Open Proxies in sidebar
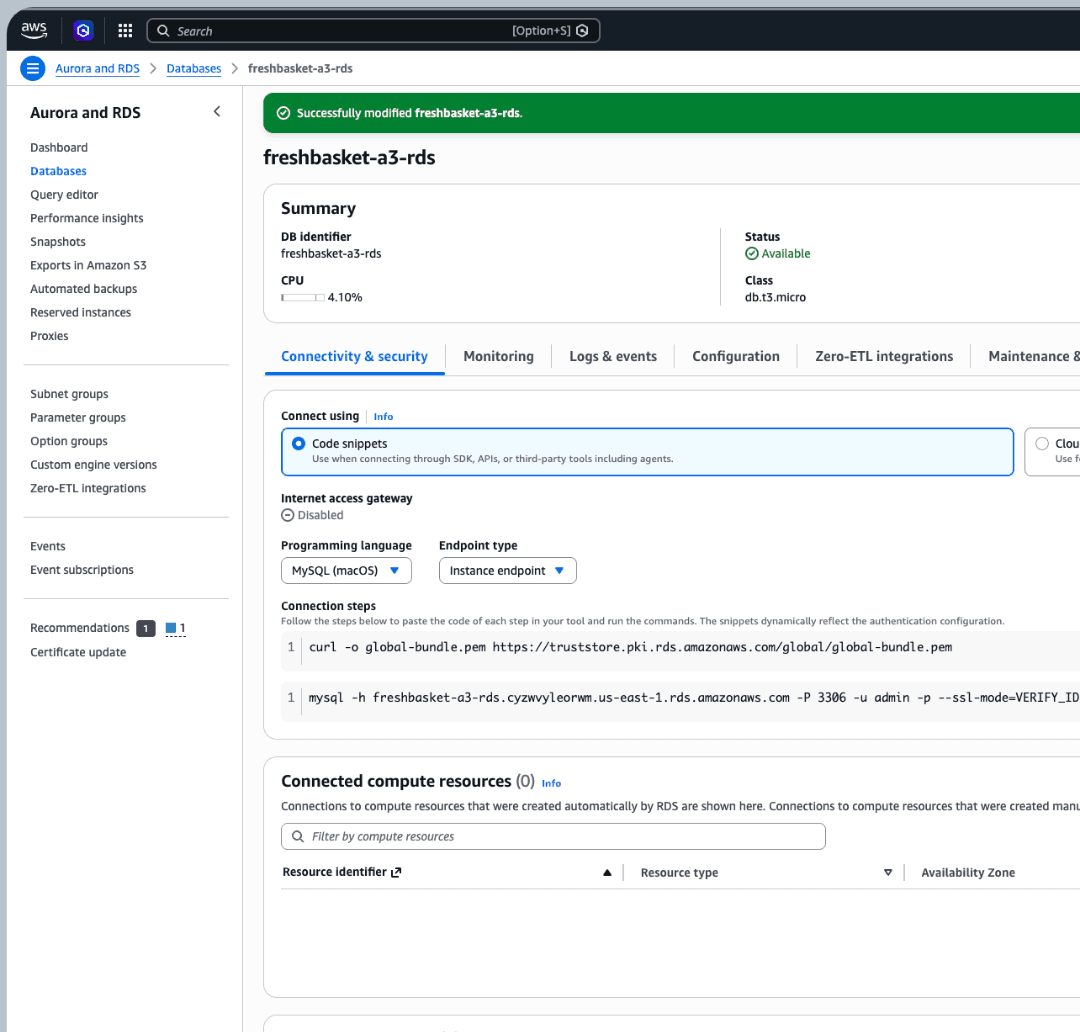This screenshot has height=1032, width=1080. click(x=49, y=336)
